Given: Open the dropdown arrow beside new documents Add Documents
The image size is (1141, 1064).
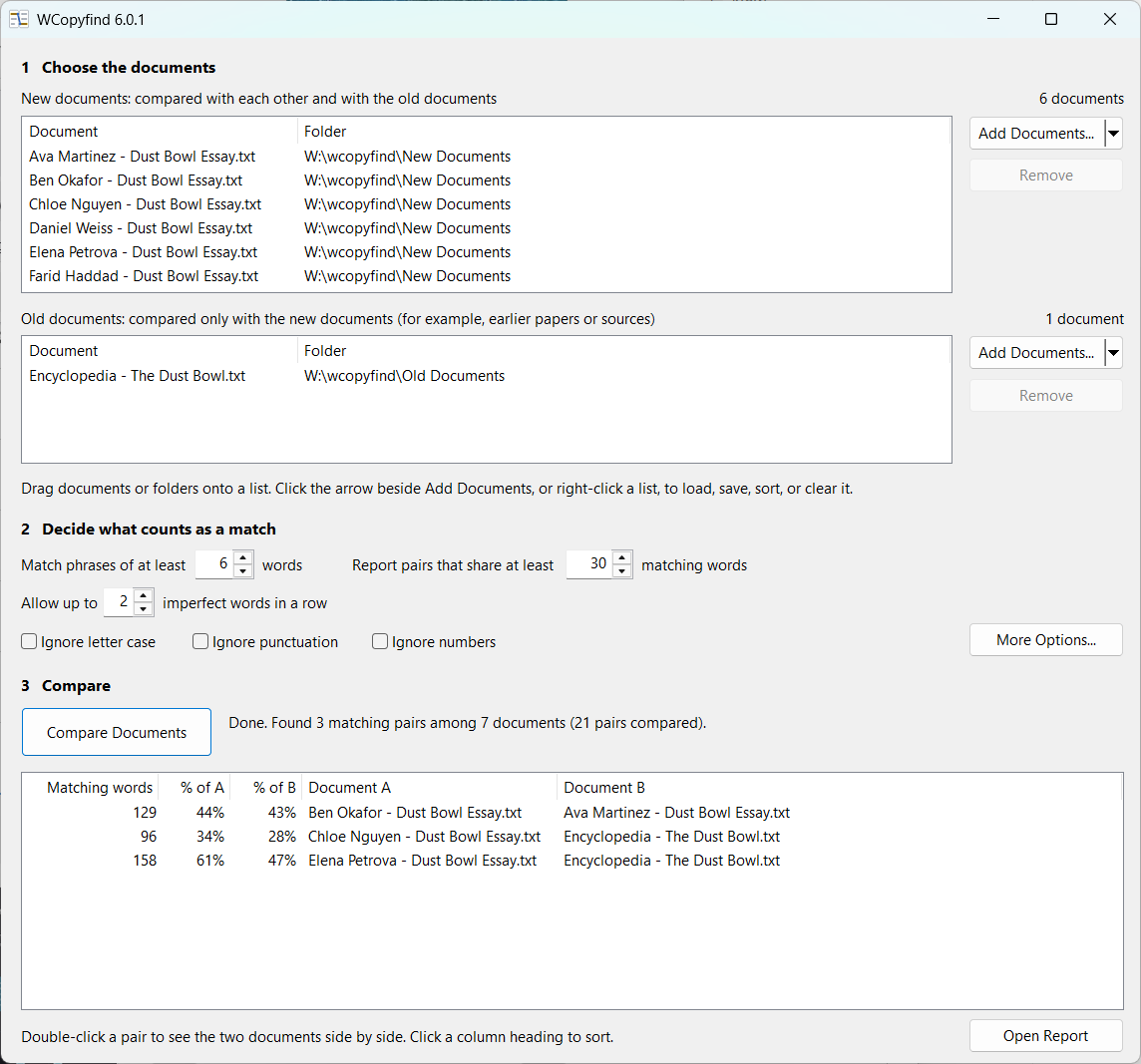Looking at the screenshot, I should coord(1113,134).
